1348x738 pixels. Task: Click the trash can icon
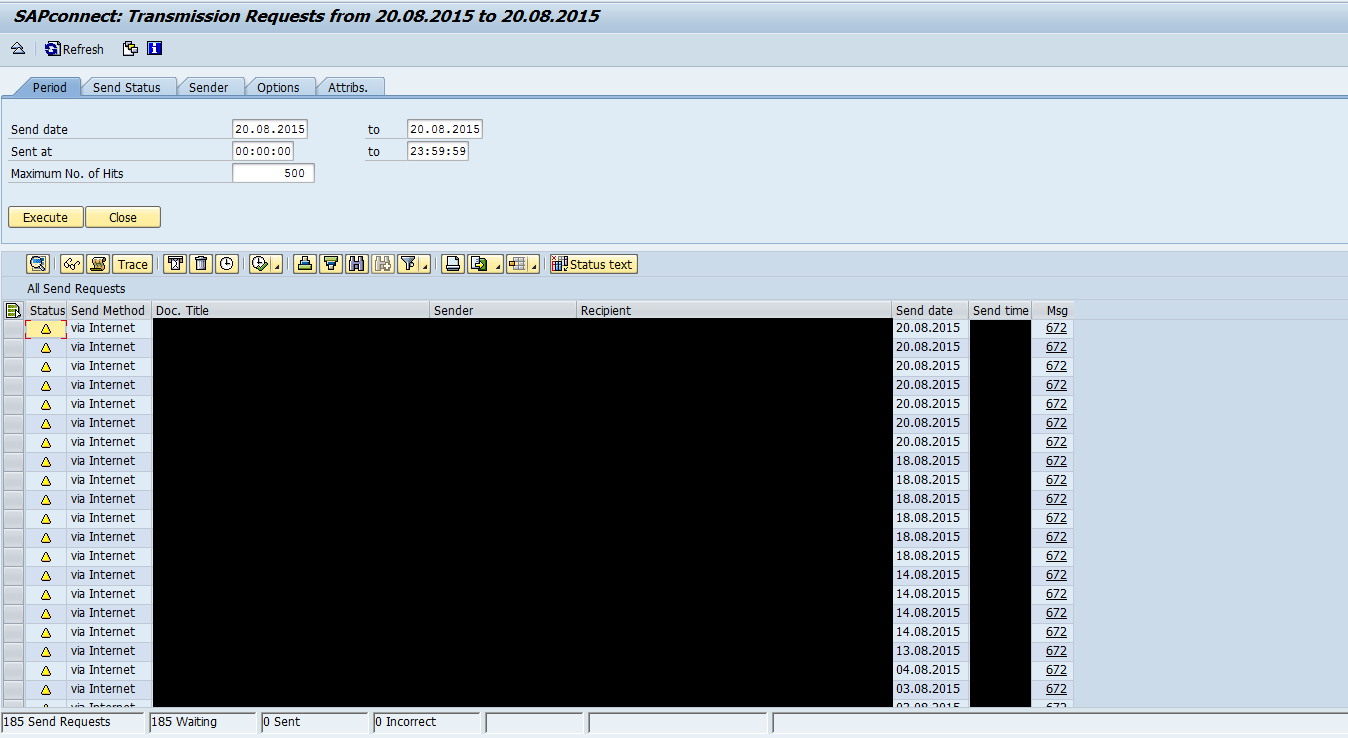pos(201,264)
